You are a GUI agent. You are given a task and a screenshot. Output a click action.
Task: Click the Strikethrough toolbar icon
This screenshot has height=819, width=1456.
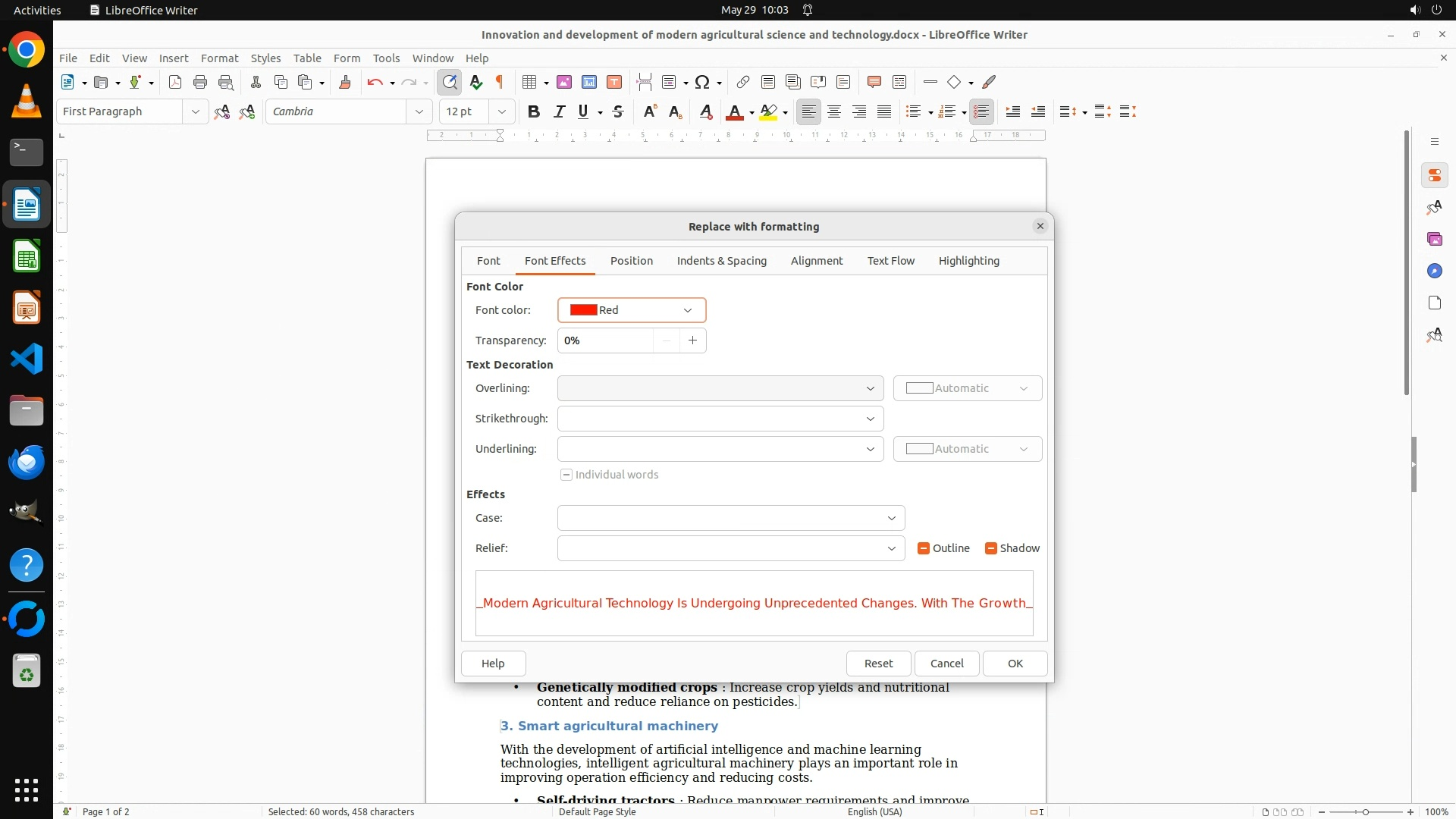pos(618,111)
